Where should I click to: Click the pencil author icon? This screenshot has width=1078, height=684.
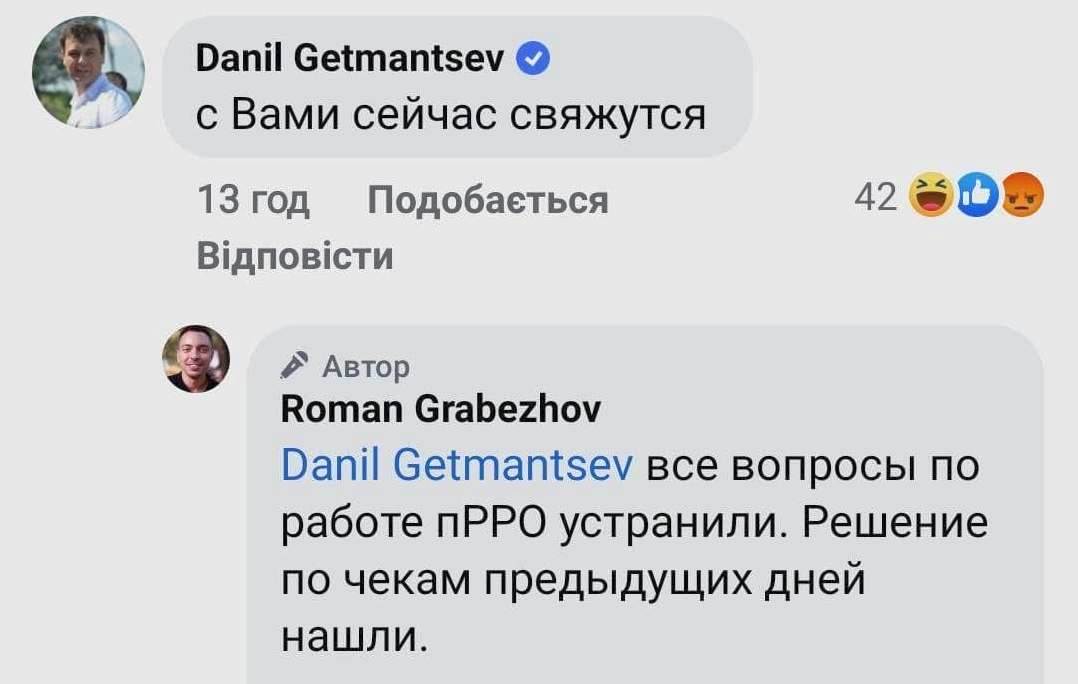coord(294,367)
